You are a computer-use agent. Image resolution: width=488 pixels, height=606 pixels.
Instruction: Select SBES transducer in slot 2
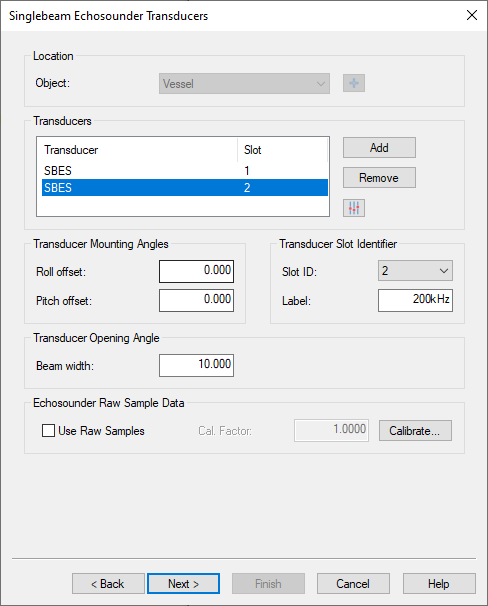185,187
